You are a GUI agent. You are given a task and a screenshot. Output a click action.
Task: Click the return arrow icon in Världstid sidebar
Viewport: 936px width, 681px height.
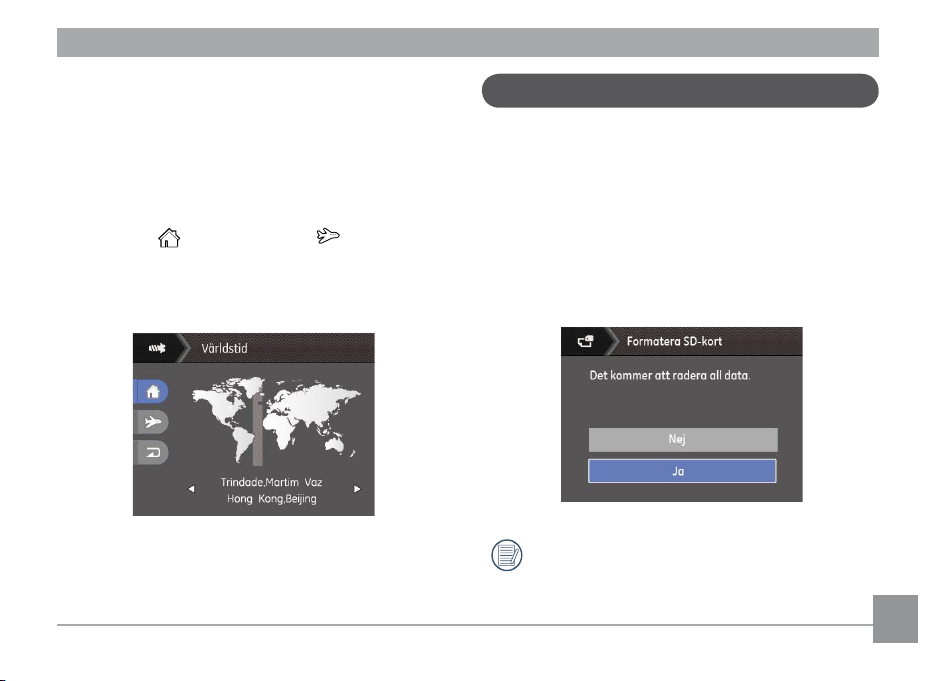click(x=152, y=452)
